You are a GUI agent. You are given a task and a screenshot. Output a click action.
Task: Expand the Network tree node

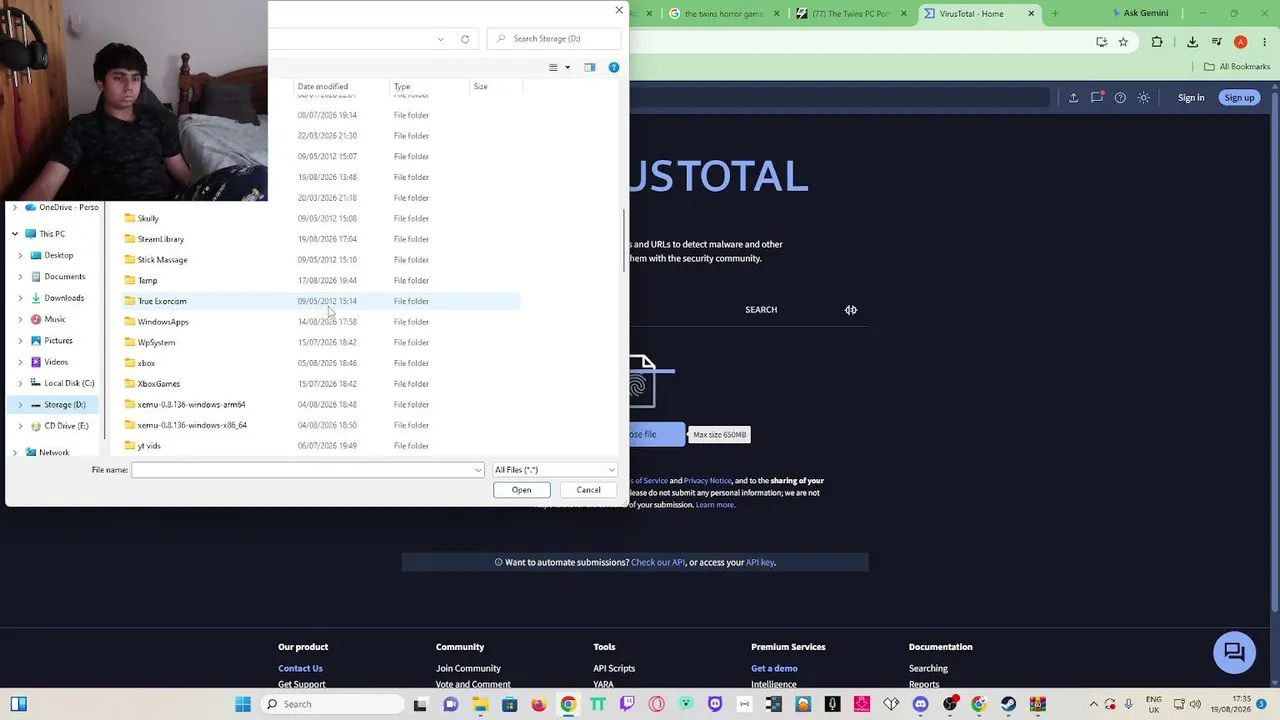[x=15, y=453]
